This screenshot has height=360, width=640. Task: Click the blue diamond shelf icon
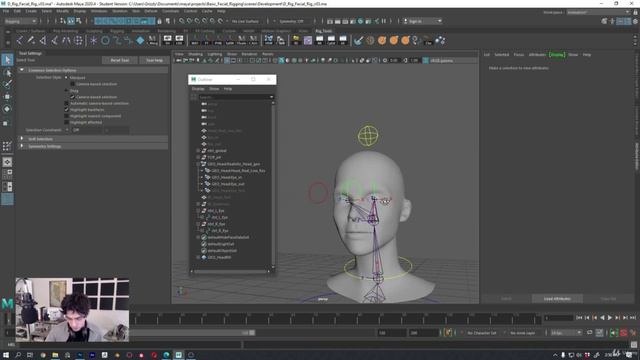[140, 40]
